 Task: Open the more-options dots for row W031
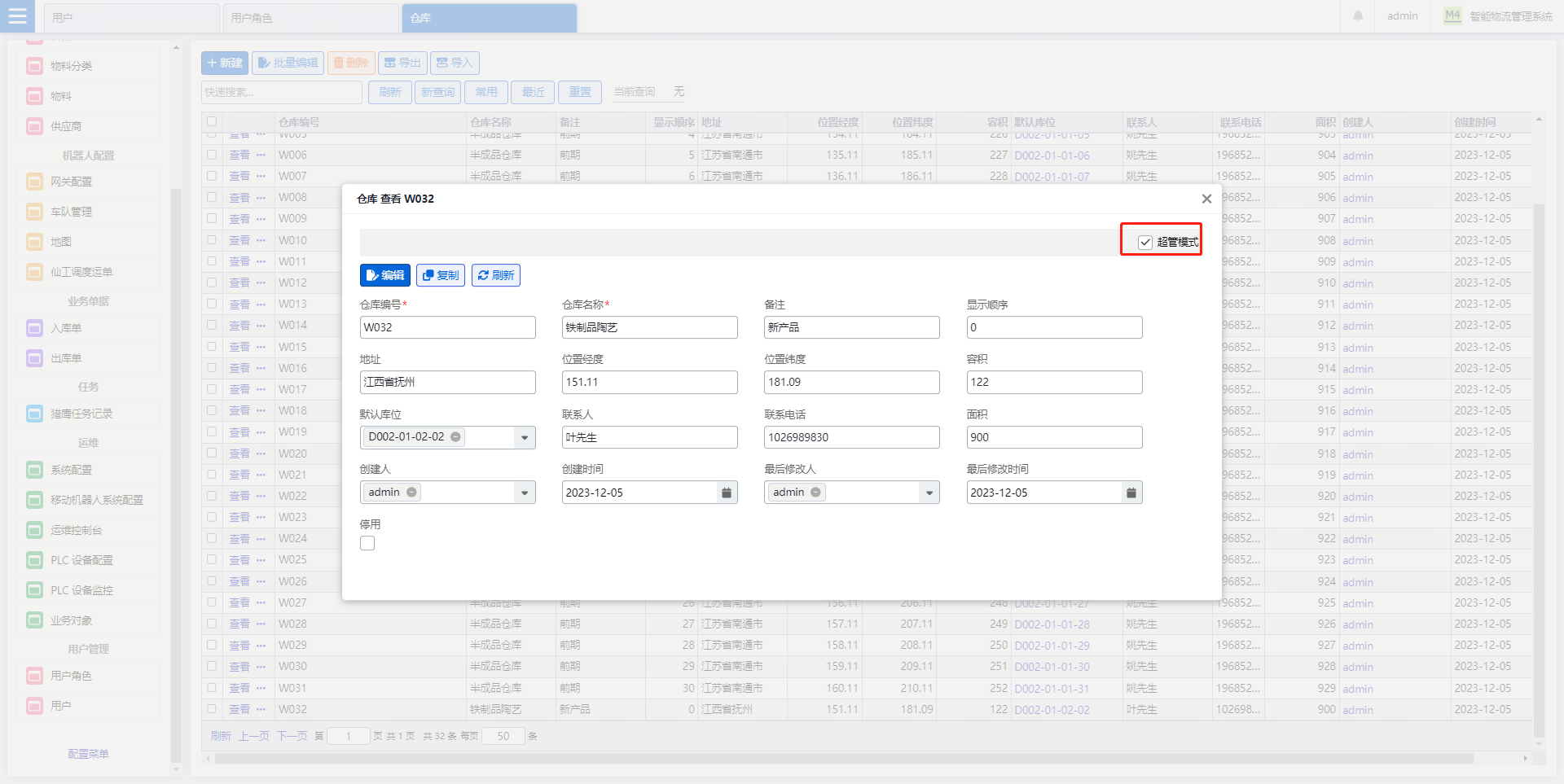[261, 688]
